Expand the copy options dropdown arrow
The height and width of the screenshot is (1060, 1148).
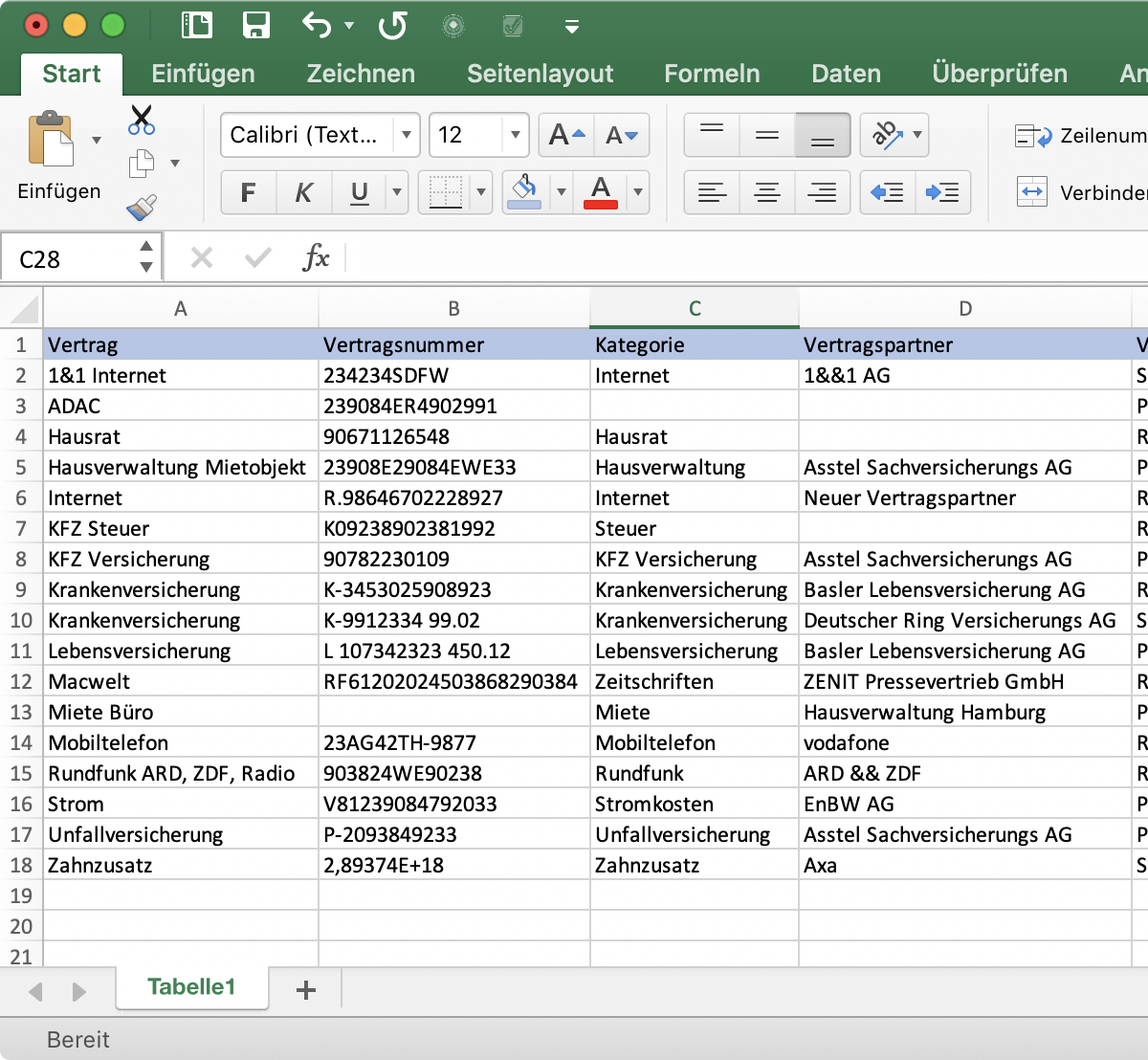(175, 164)
